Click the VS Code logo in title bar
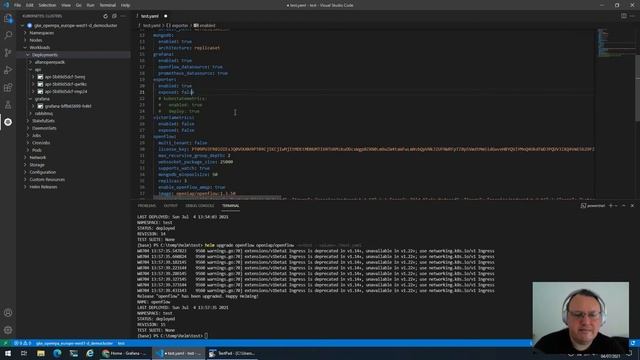 pyautogui.click(x=6, y=5)
